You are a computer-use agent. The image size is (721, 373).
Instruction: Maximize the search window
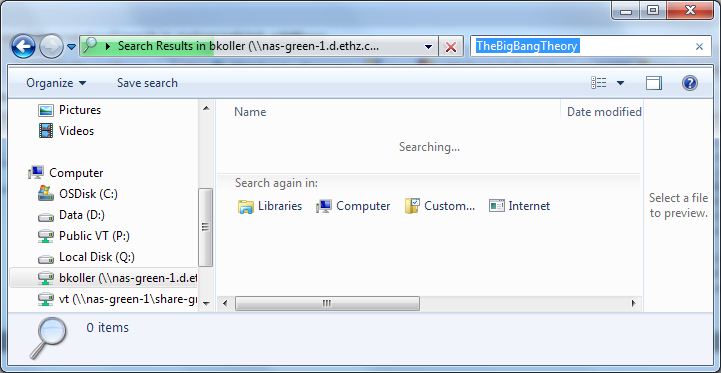[653, 11]
